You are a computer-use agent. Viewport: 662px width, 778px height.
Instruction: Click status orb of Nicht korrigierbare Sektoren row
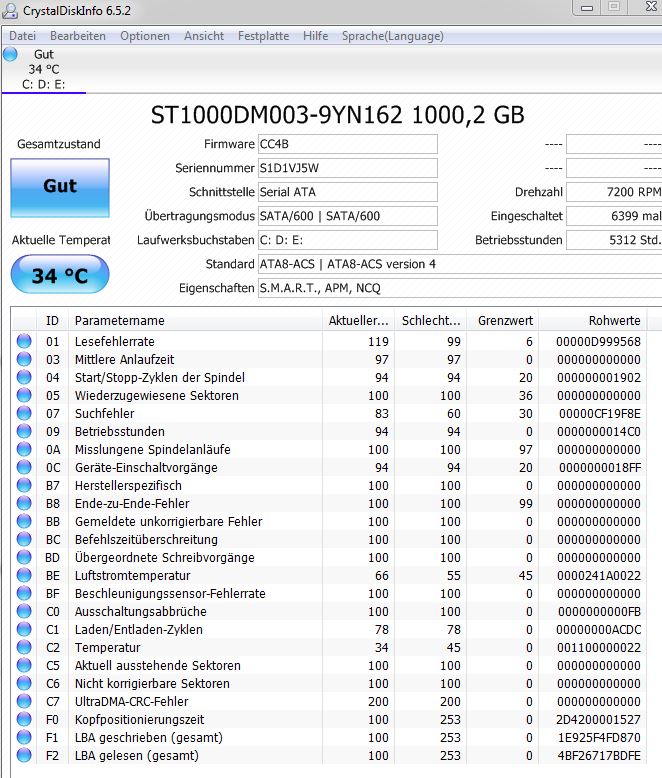24,683
